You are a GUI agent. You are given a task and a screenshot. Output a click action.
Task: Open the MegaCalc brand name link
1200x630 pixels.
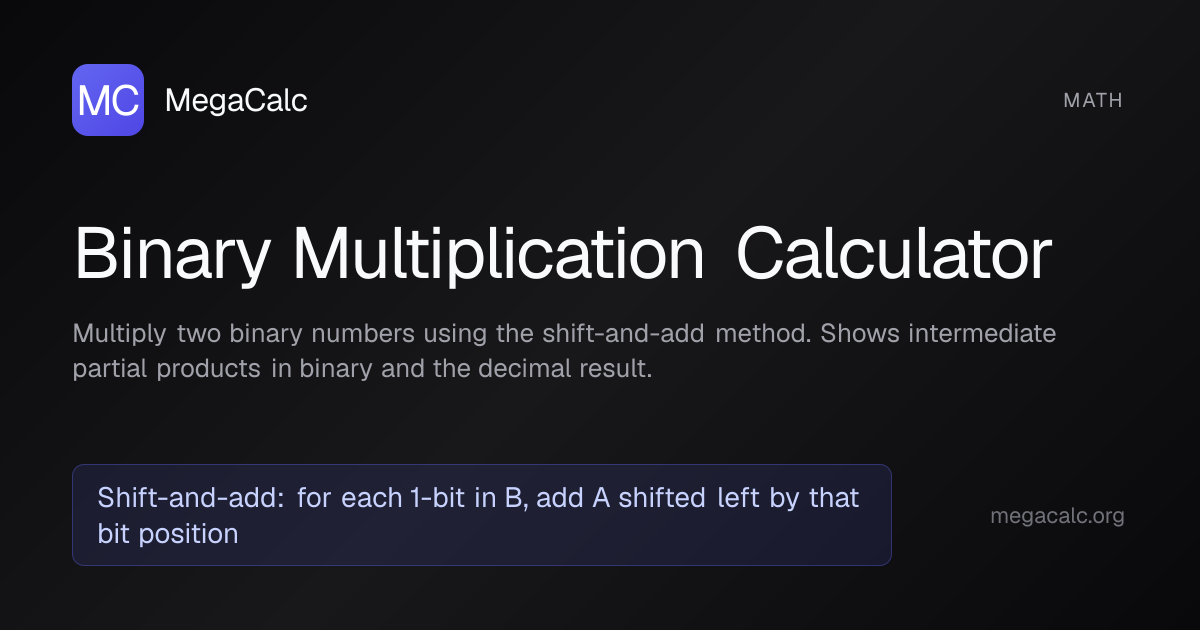click(236, 100)
